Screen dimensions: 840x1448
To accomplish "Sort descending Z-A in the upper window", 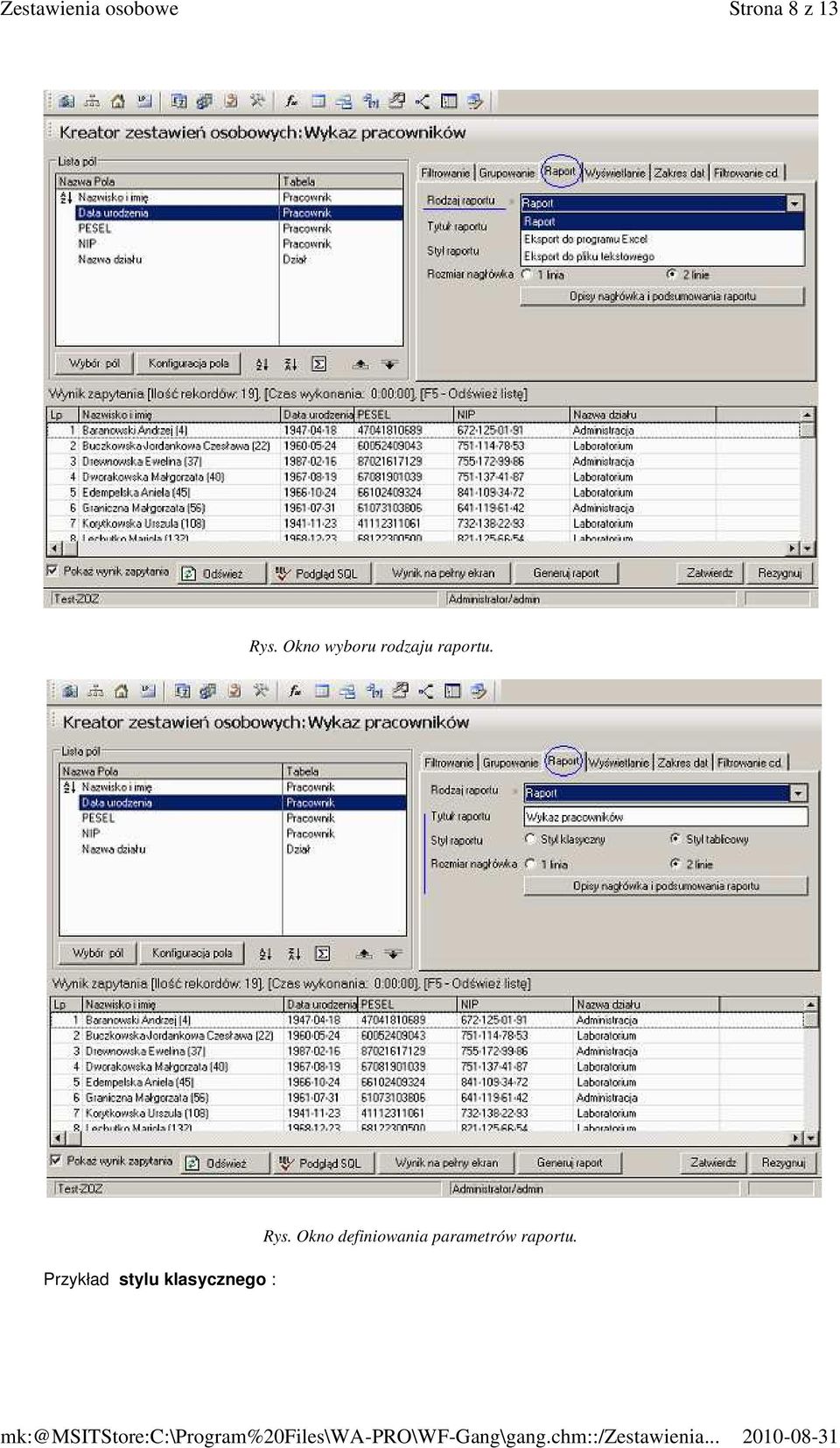I will click(x=291, y=364).
